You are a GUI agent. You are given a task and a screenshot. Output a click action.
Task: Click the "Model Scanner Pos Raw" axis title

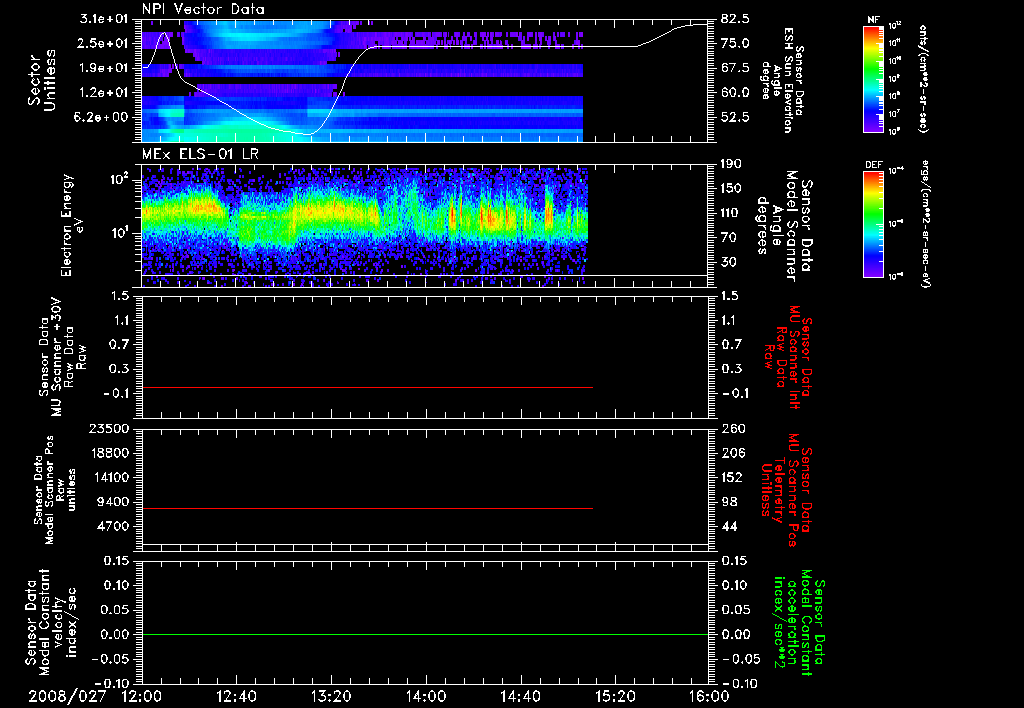(x=55, y=490)
